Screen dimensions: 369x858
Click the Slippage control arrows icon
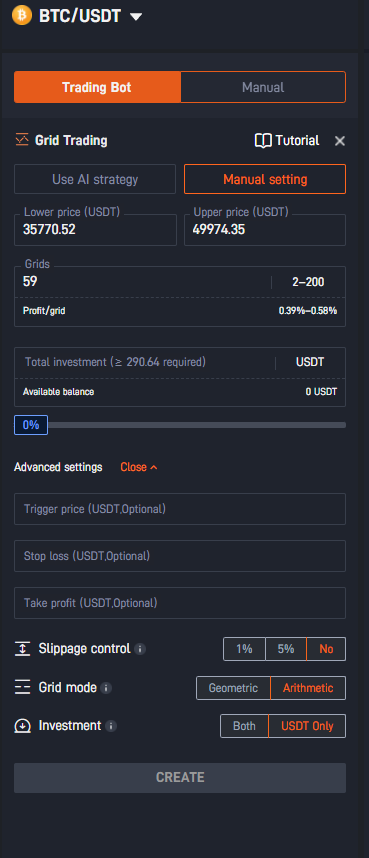[x=22, y=649]
